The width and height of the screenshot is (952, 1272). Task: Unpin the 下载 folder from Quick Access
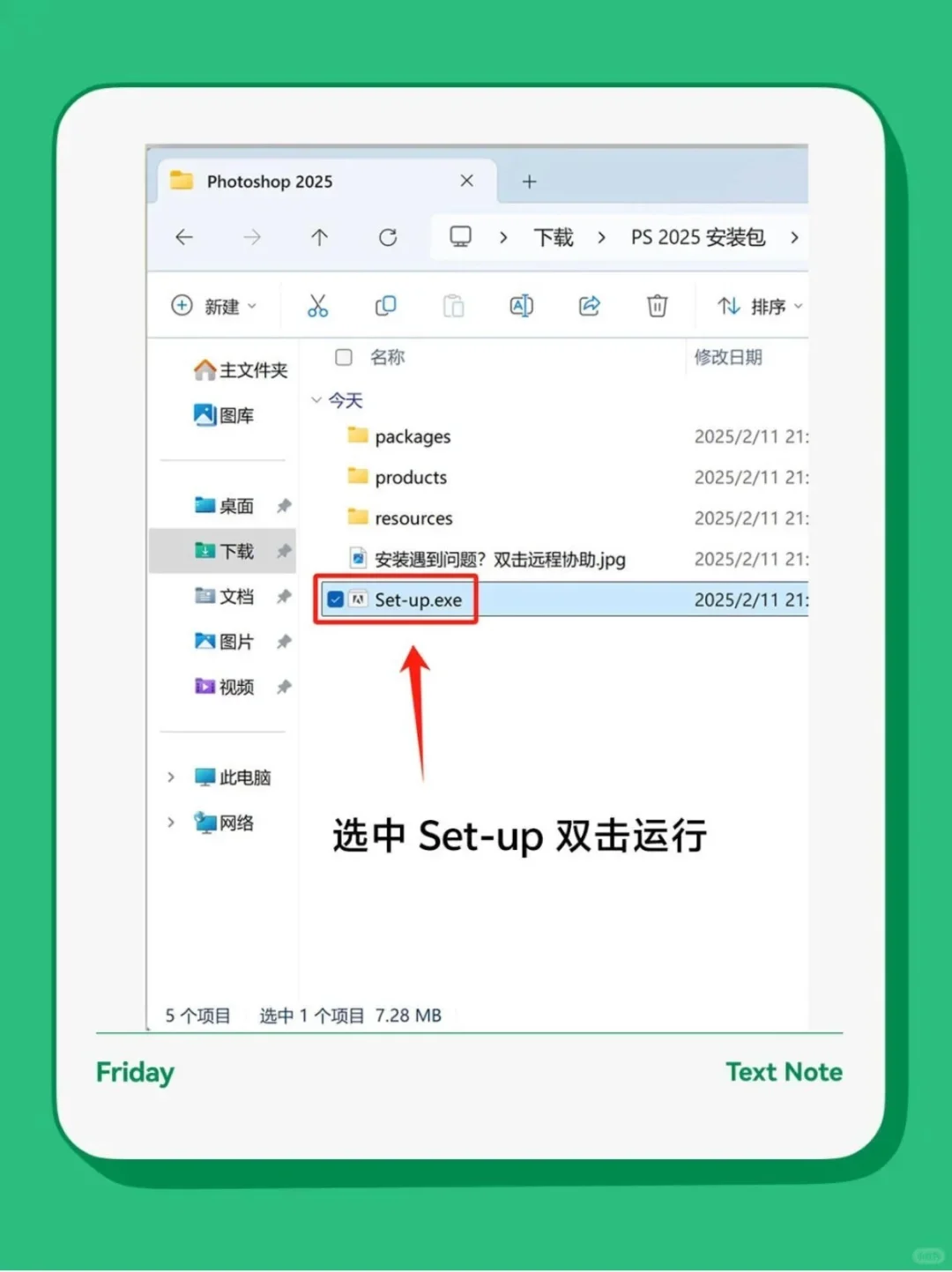(x=284, y=551)
